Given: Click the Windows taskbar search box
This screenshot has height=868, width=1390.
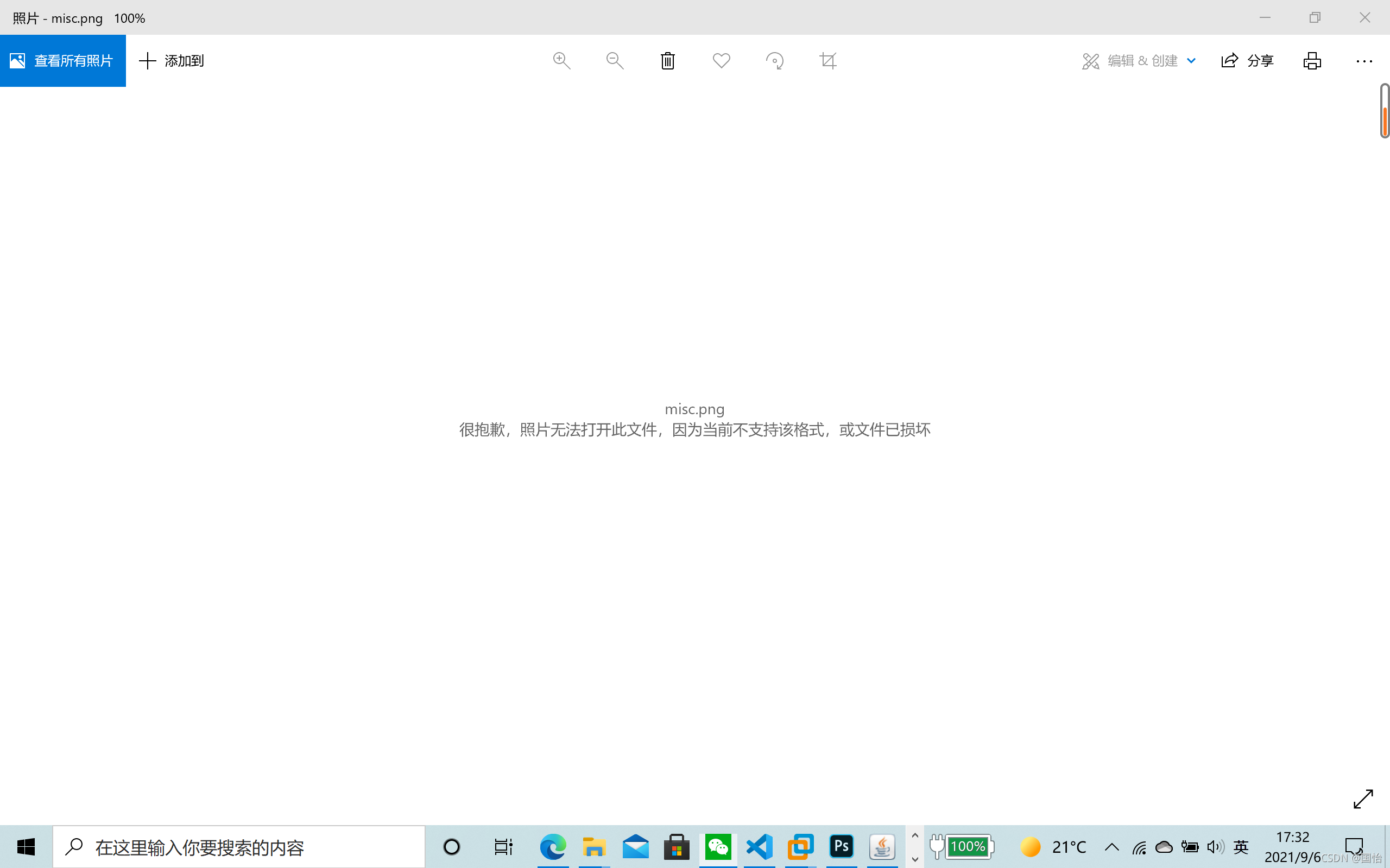Looking at the screenshot, I should (239, 847).
